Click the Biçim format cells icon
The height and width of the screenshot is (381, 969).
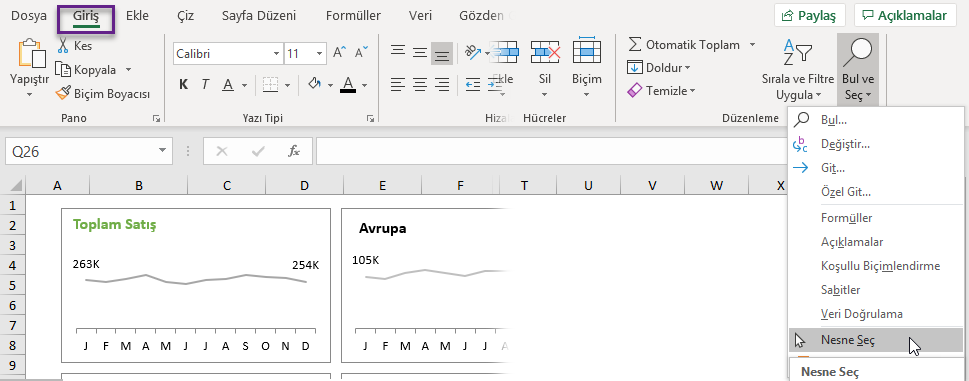(586, 51)
